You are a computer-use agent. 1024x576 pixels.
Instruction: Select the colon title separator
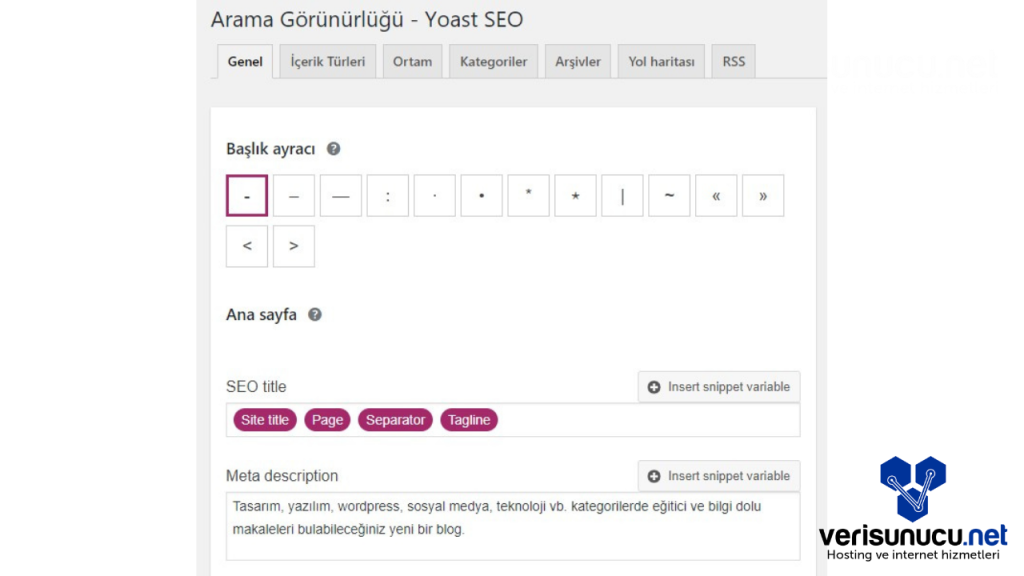[x=388, y=196]
